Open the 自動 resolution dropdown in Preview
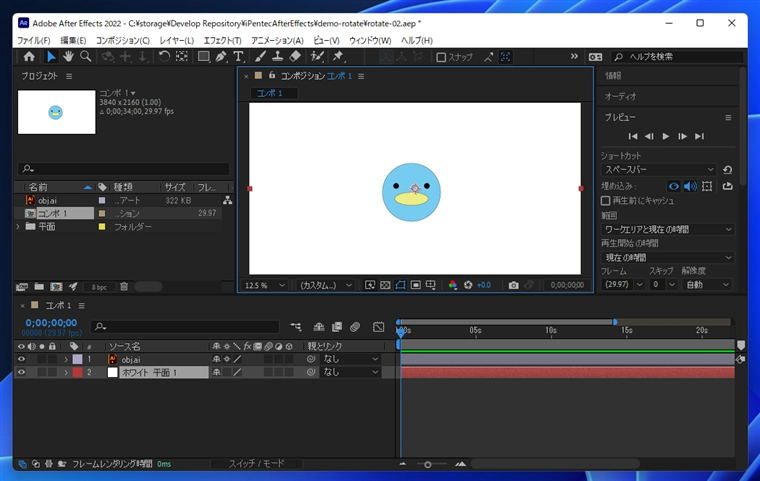The height and width of the screenshot is (481, 760). coord(707,285)
